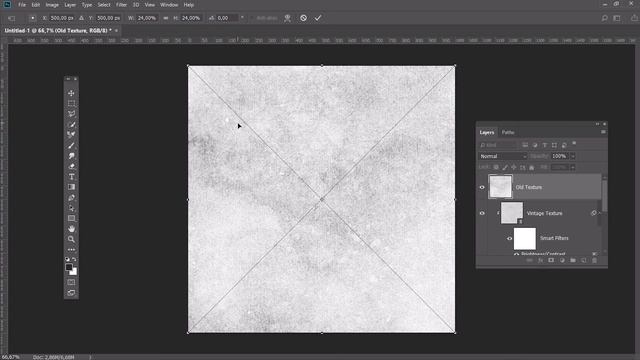The height and width of the screenshot is (360, 640).
Task: Open the layer filter Kind dropdown
Action: [498, 145]
